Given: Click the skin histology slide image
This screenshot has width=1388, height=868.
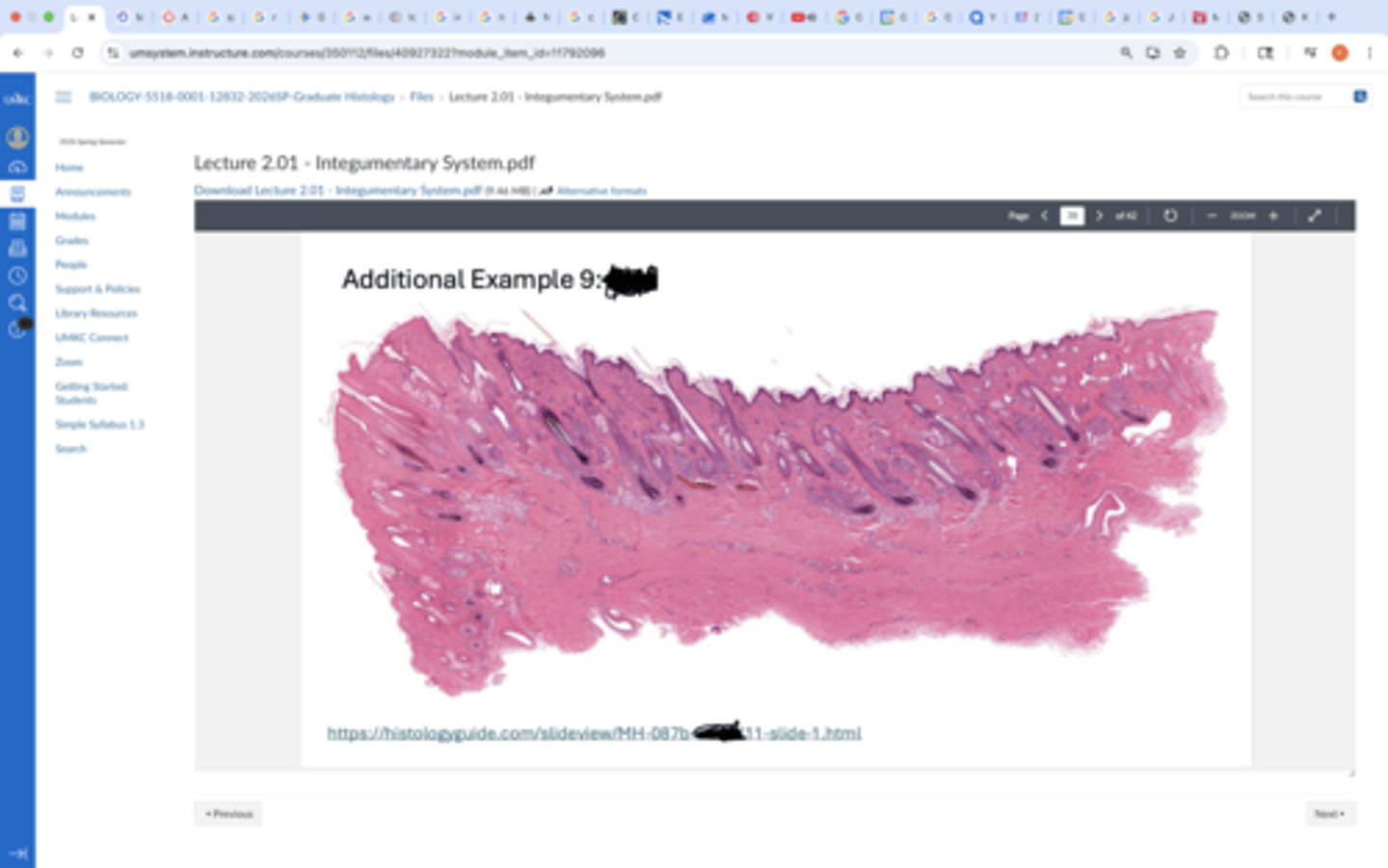Looking at the screenshot, I should click(x=777, y=502).
